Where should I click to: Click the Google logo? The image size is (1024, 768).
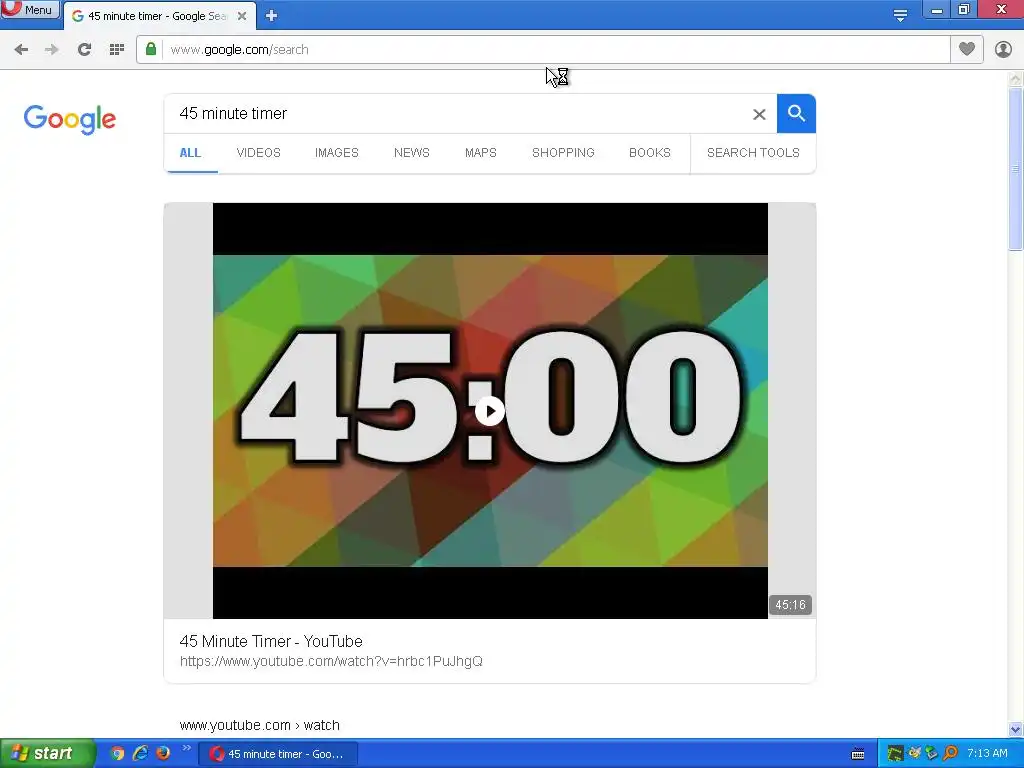70,119
